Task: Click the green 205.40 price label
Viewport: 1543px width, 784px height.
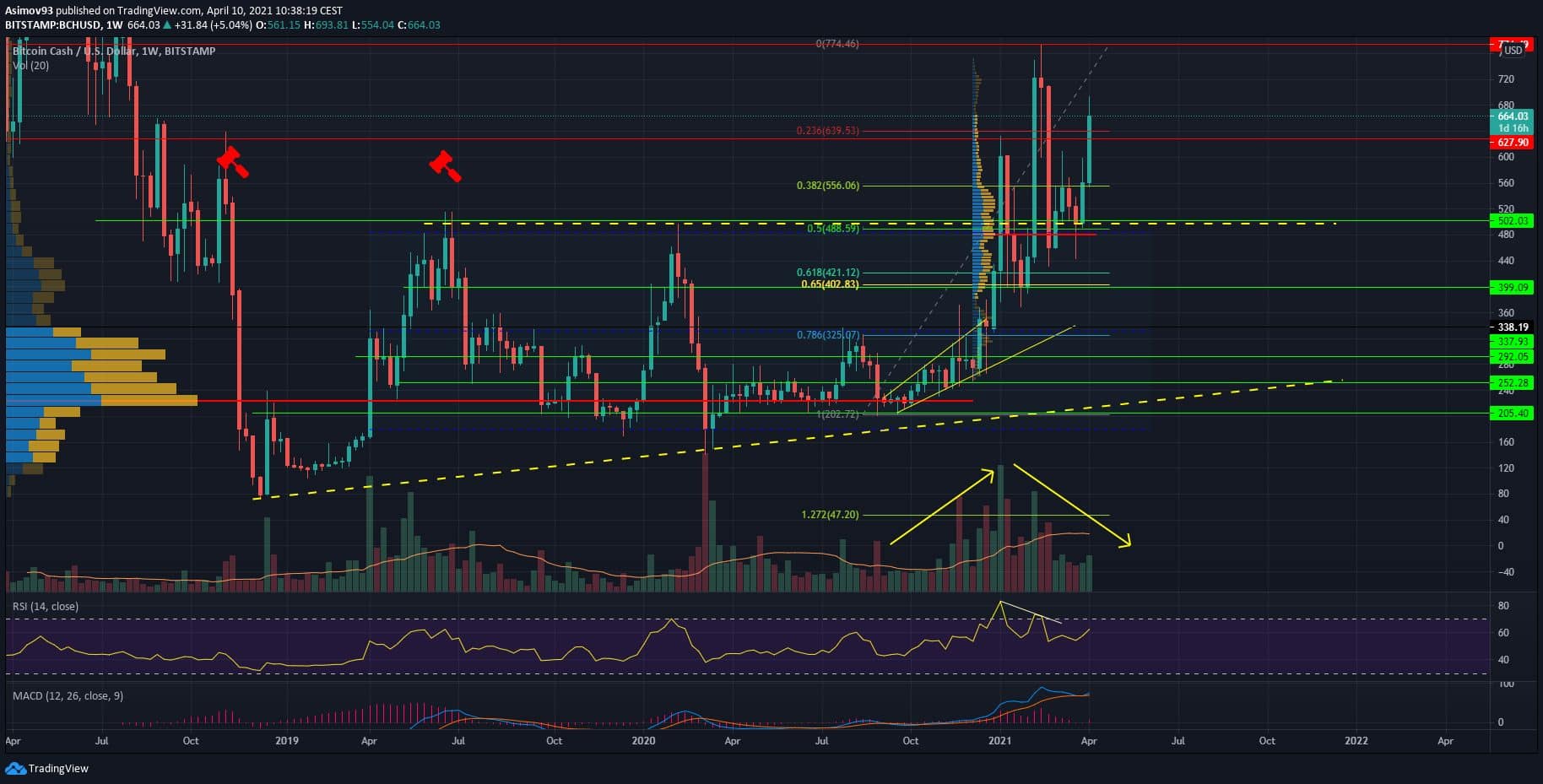Action: [1512, 414]
